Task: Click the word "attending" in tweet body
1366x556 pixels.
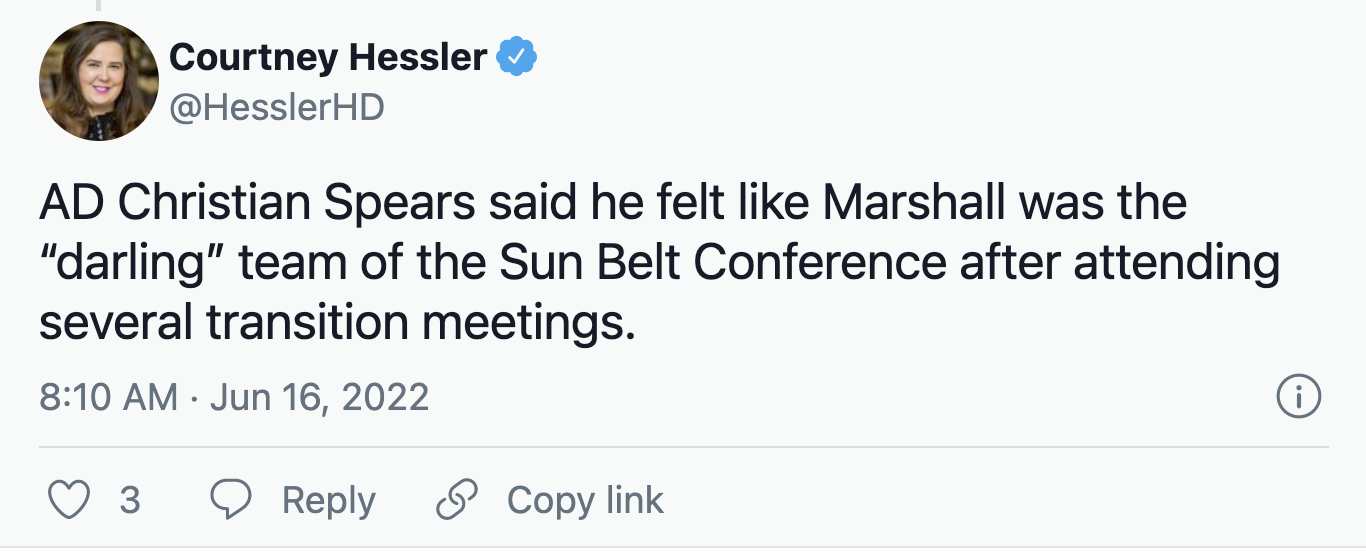Action: (x=1176, y=263)
